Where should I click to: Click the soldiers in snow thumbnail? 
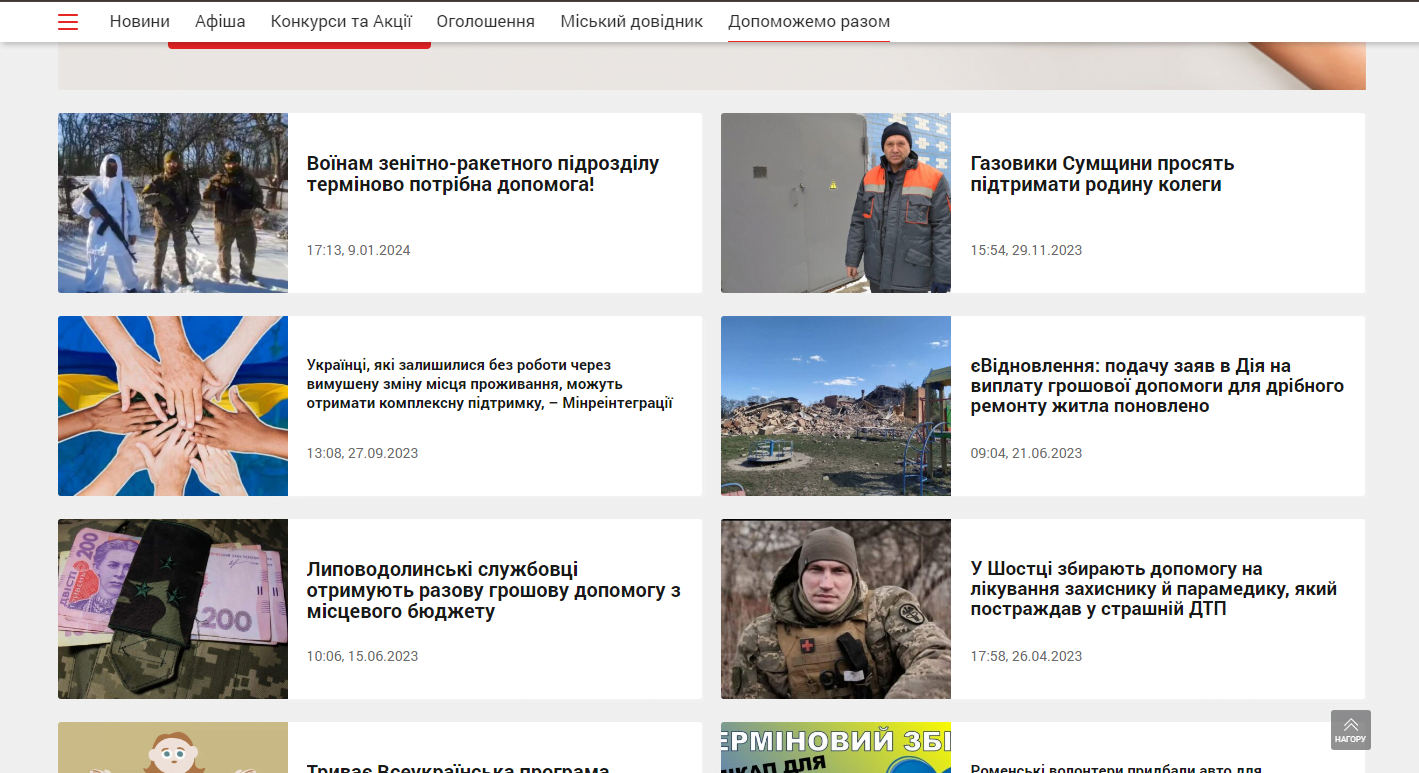click(173, 203)
